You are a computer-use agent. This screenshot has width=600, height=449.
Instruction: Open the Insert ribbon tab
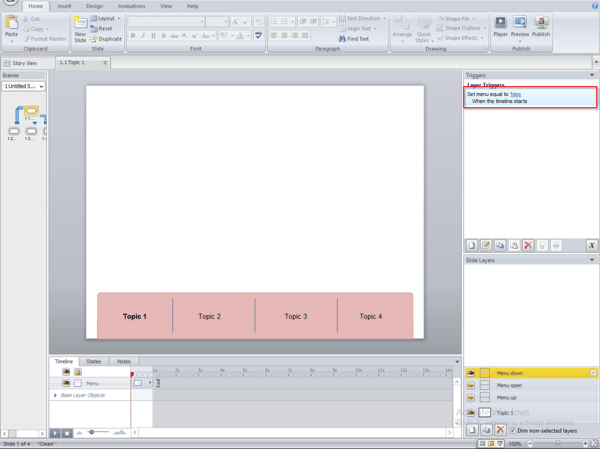[x=64, y=6]
